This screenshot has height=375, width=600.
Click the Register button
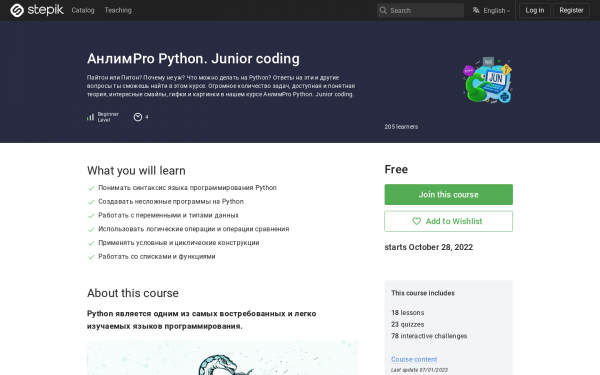click(x=571, y=10)
